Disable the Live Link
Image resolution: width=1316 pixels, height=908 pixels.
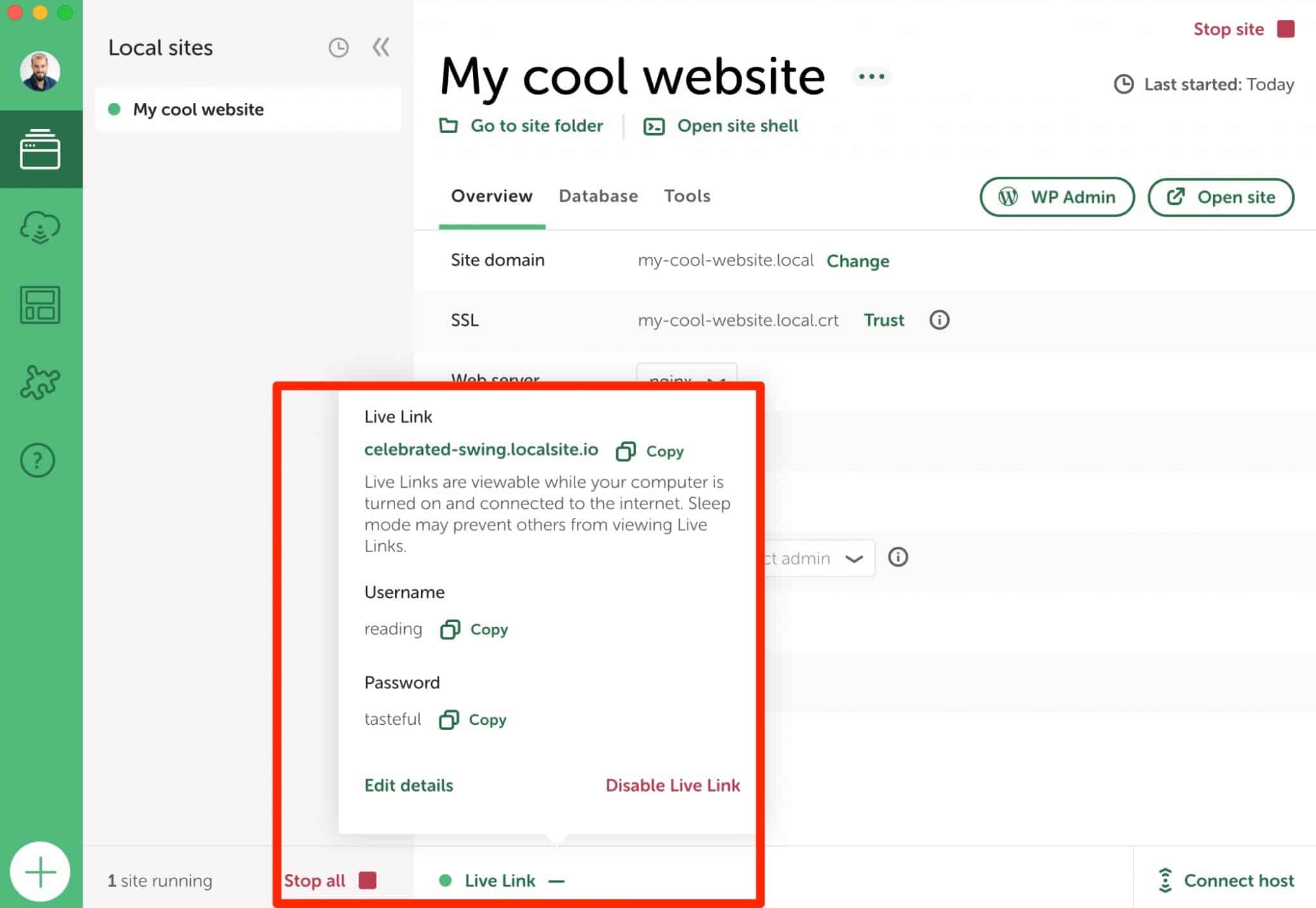672,785
